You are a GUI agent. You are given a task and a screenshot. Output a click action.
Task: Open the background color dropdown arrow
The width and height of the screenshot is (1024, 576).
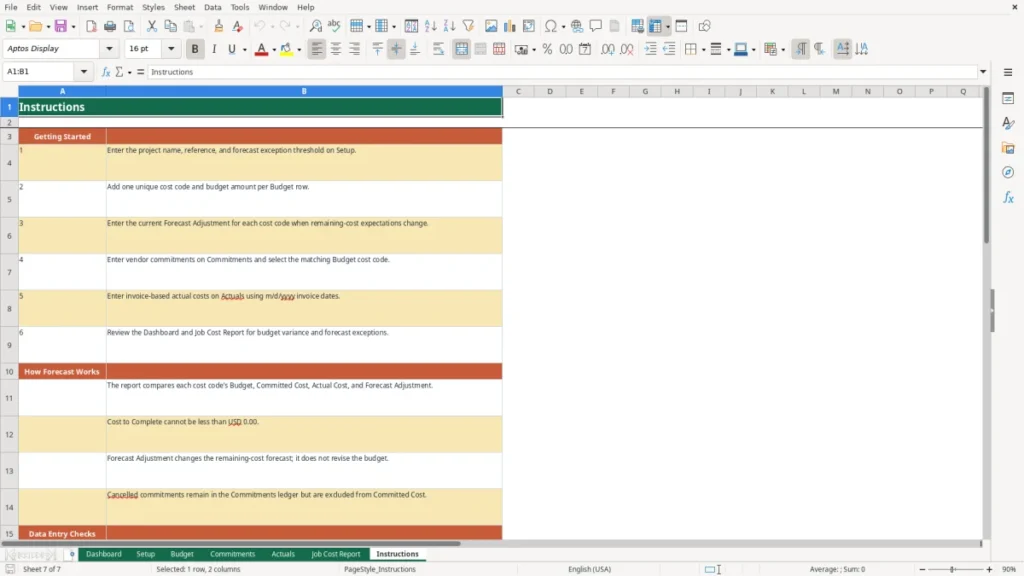click(299, 49)
